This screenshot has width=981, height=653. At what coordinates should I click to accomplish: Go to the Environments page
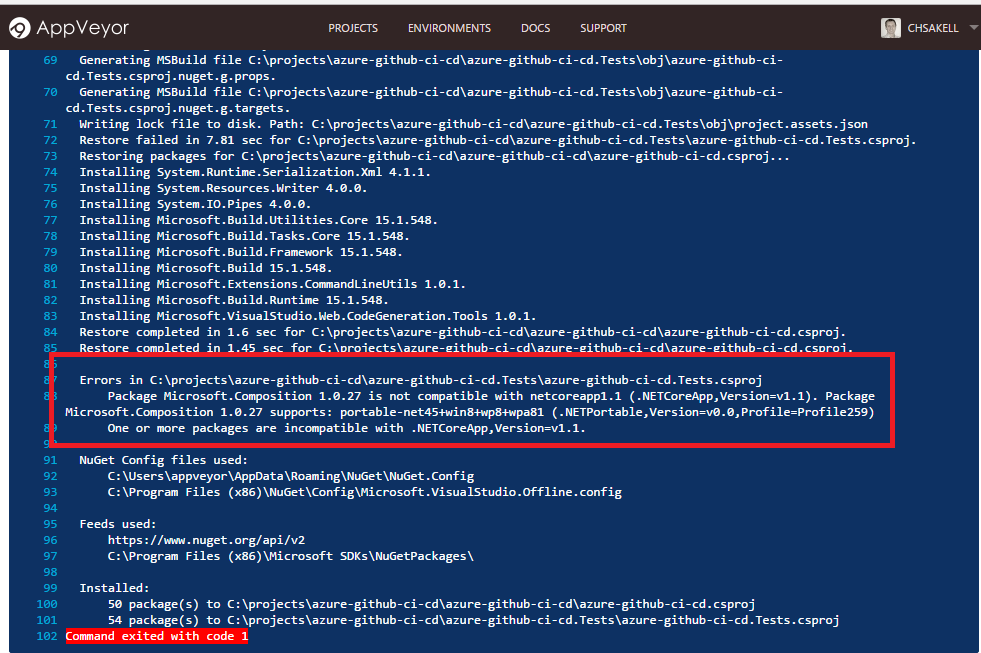[449, 28]
